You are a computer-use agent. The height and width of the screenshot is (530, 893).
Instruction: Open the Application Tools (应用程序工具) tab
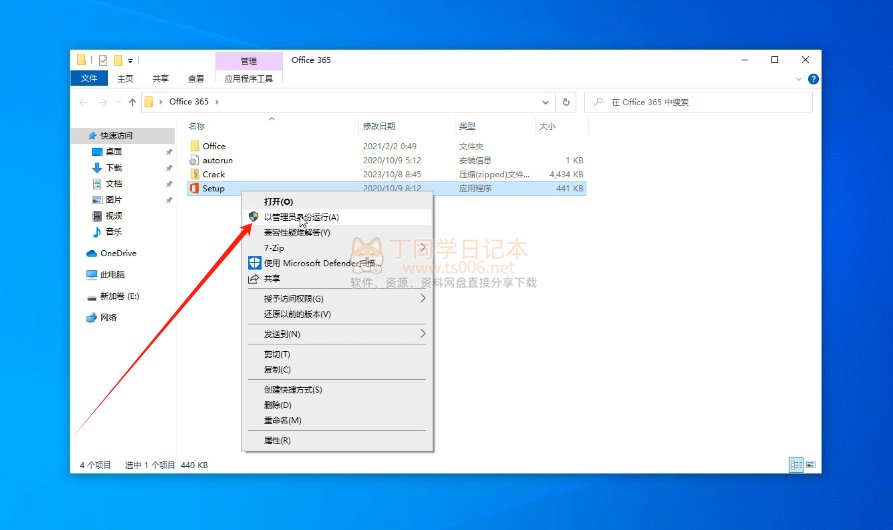(249, 79)
